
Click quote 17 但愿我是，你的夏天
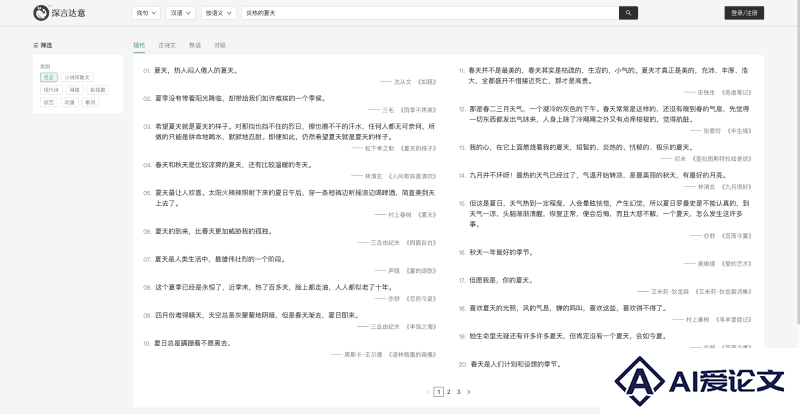[501, 280]
